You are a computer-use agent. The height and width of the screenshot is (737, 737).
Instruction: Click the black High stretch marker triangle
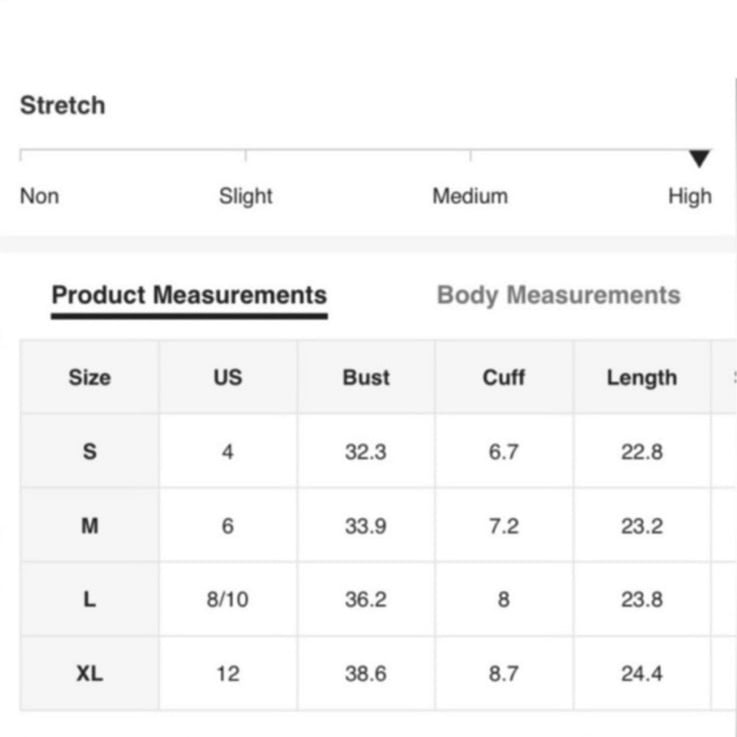[x=699, y=158]
